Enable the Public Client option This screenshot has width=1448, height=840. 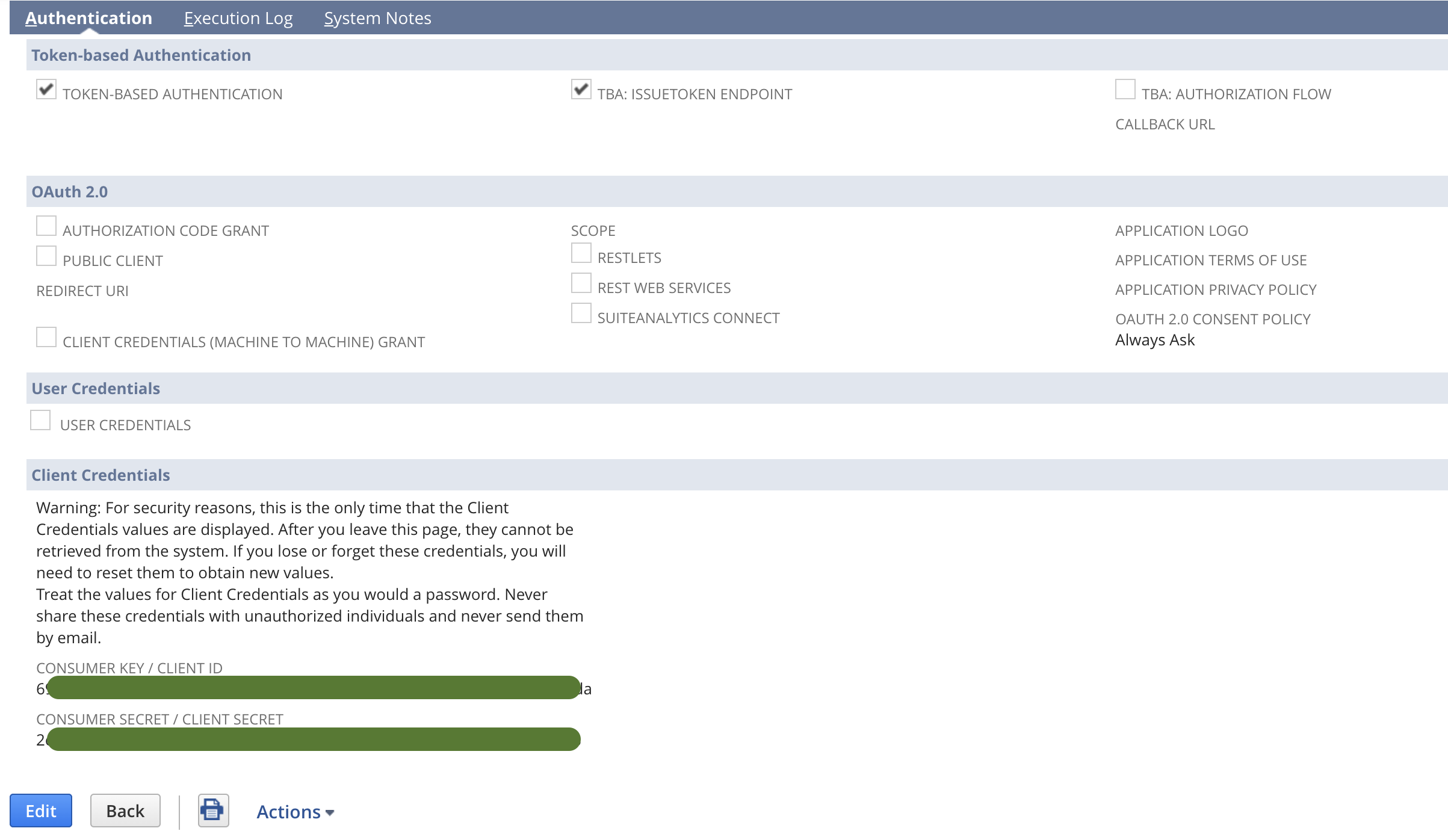click(x=46, y=256)
